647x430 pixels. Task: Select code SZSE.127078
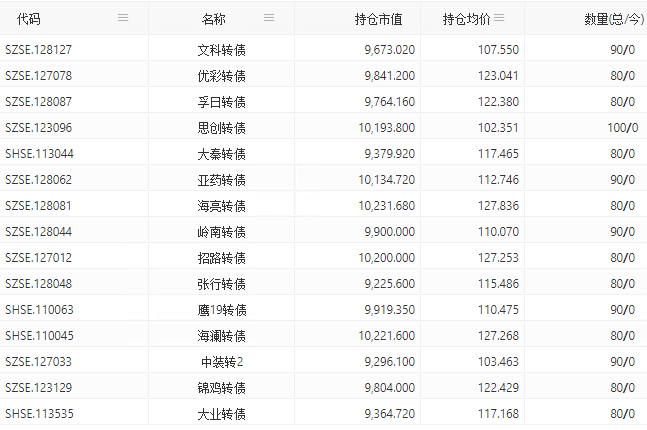point(38,76)
